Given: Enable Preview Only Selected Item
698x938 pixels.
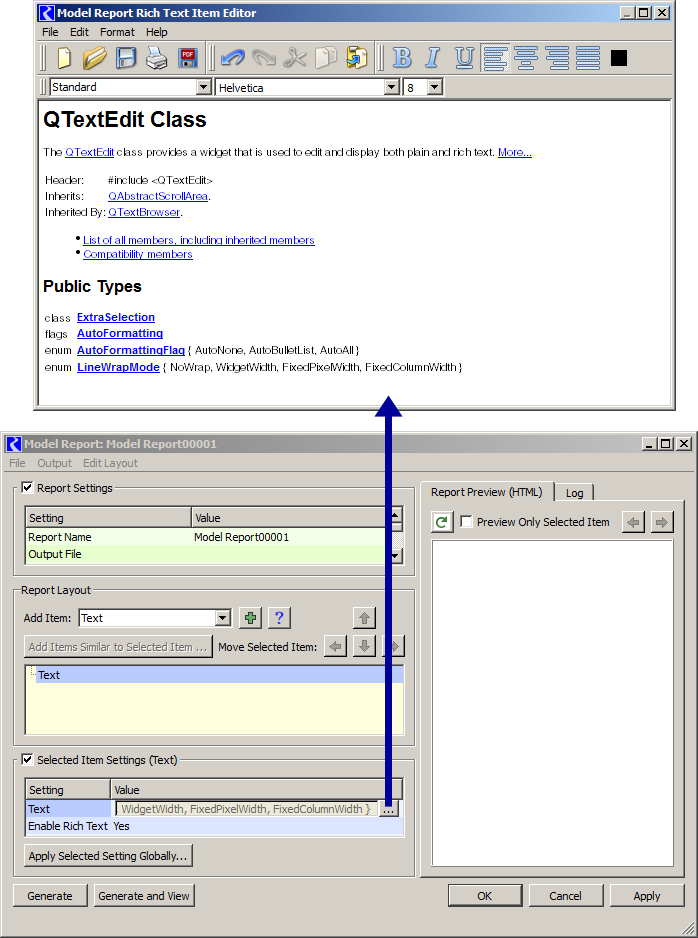Looking at the screenshot, I should point(467,522).
